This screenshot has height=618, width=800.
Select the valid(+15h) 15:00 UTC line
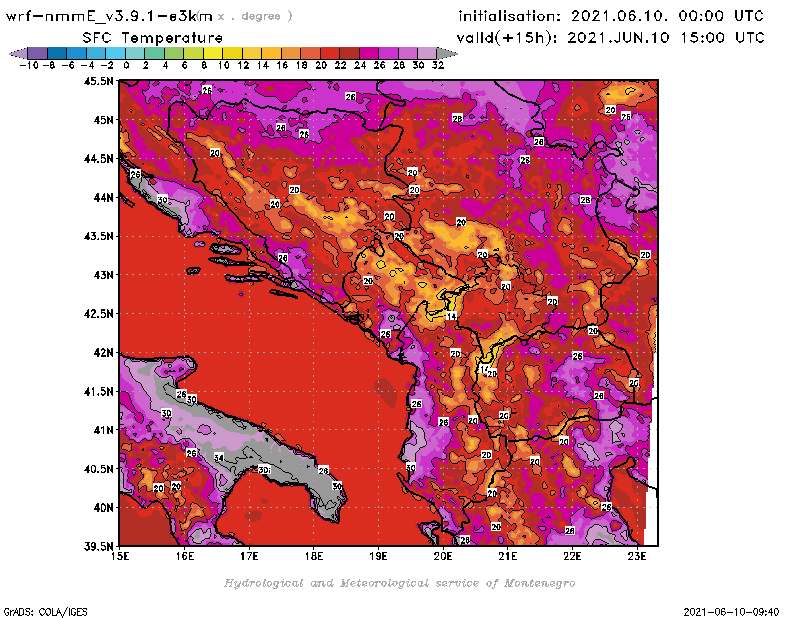coord(610,38)
